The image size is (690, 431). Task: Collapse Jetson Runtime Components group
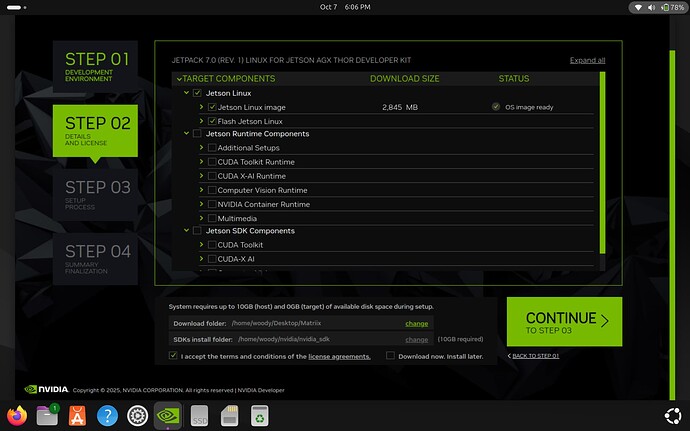(186, 133)
